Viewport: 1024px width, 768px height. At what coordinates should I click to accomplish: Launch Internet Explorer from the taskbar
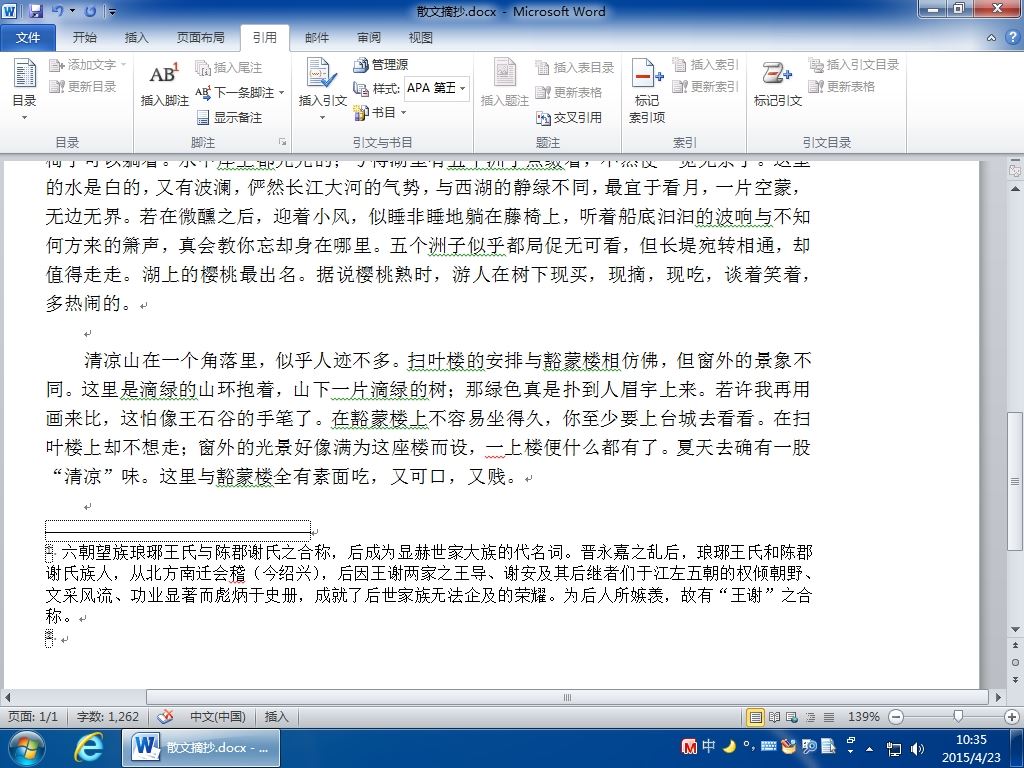(88, 748)
